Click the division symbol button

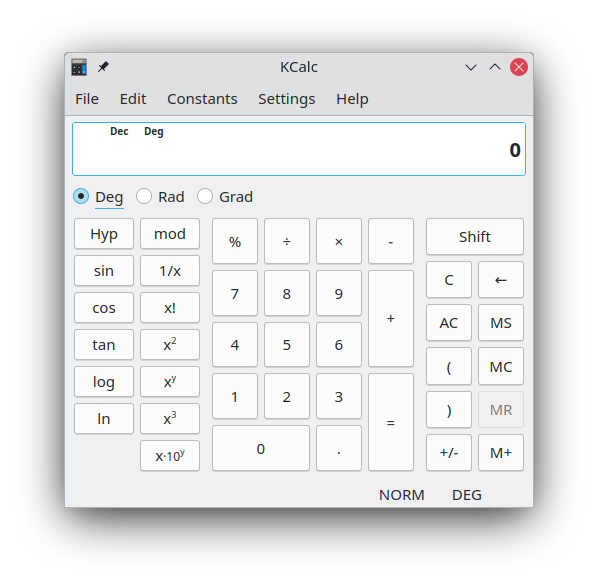coord(287,241)
